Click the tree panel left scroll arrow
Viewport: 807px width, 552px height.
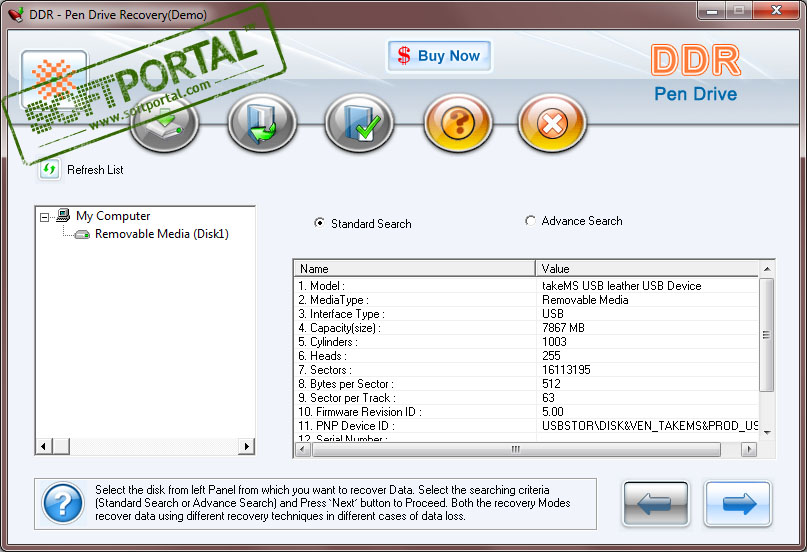[44, 447]
